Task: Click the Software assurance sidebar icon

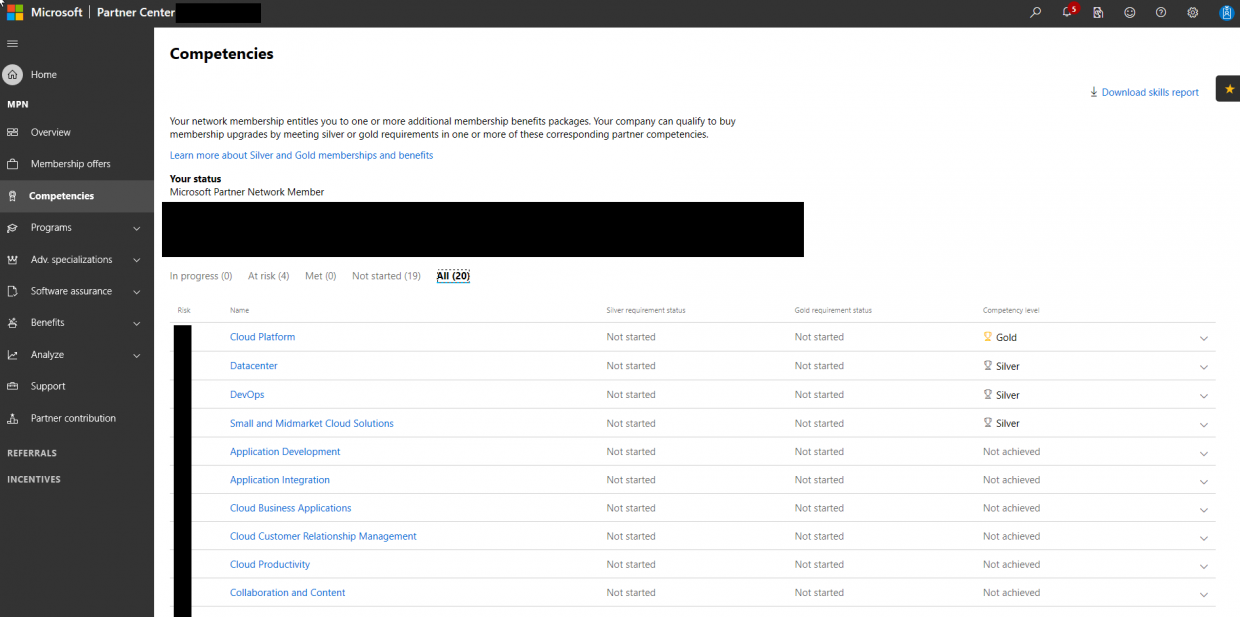Action: tap(13, 291)
